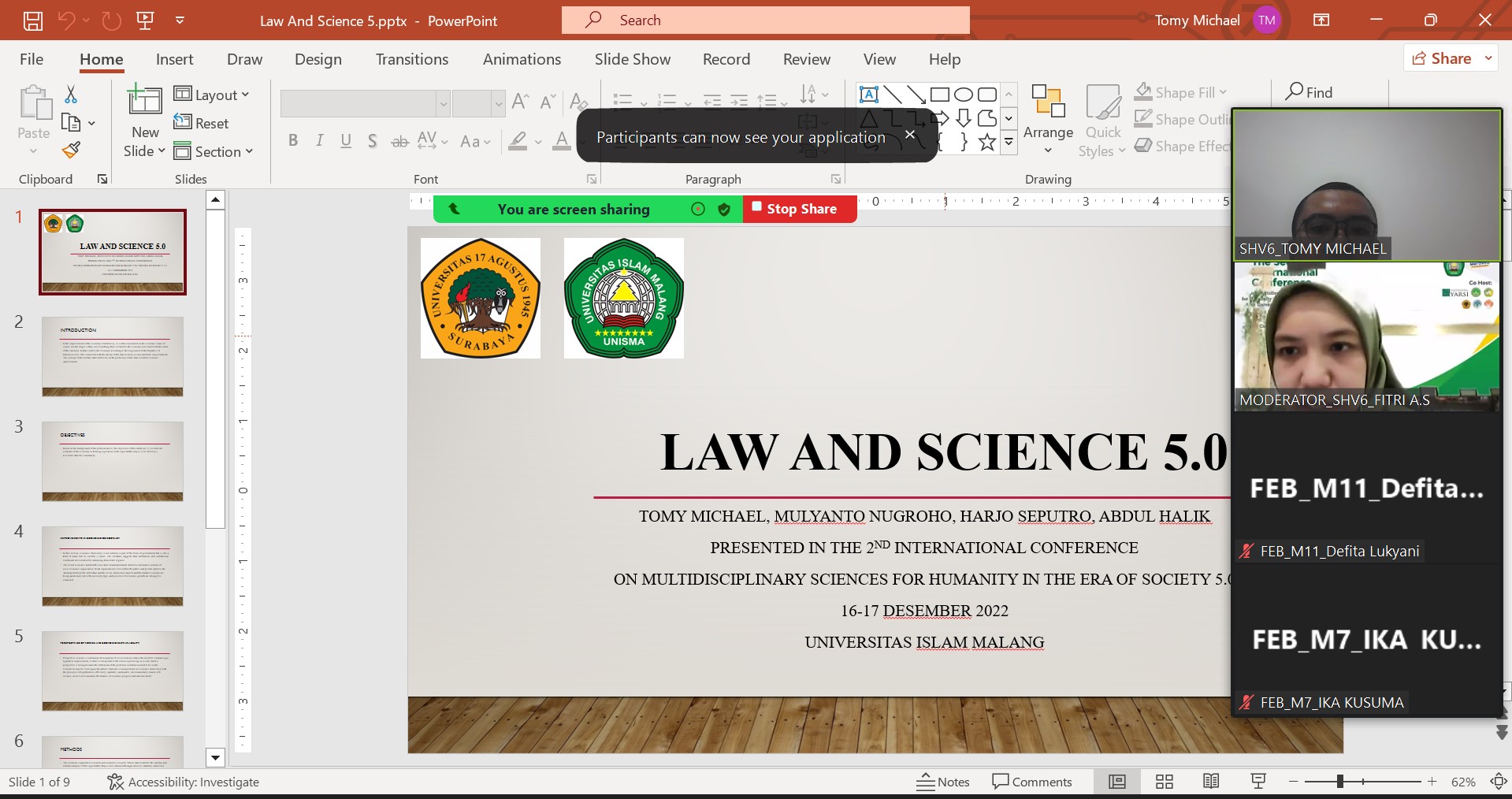Click Start From Beginning presentation icon
This screenshot has height=799, width=1512.
click(145, 20)
